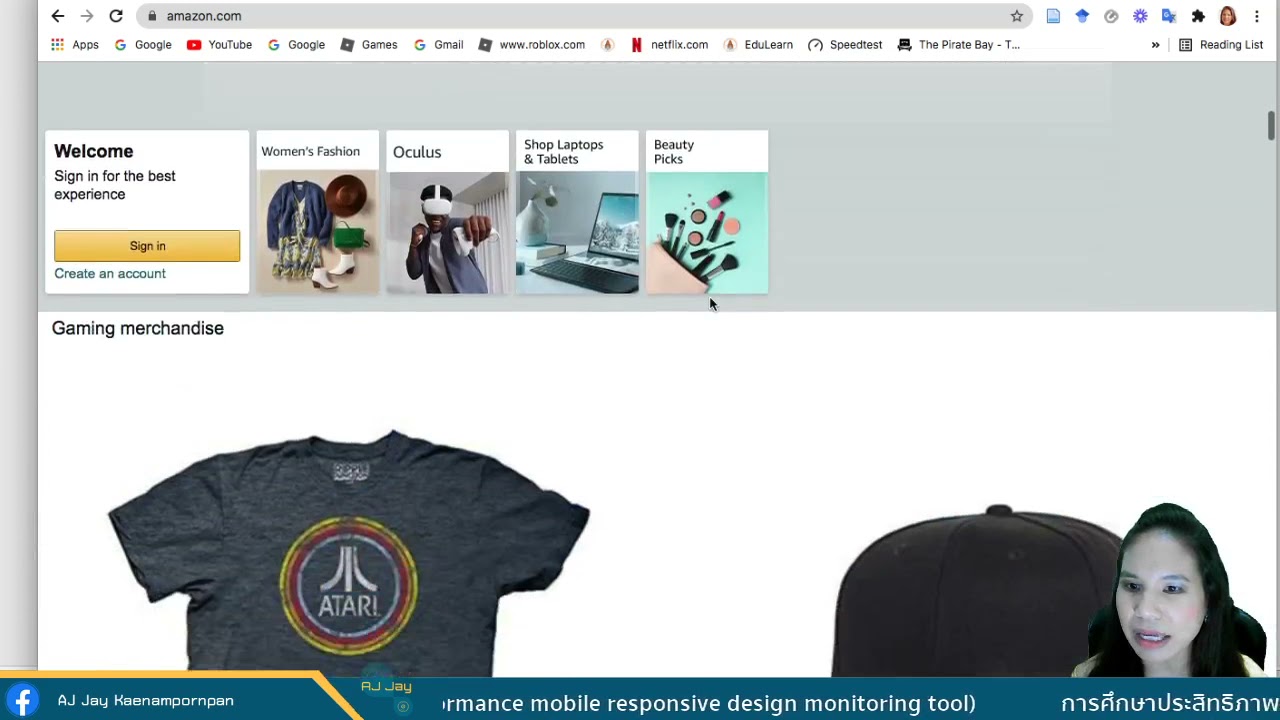Viewport: 1280px width, 720px height.
Task: Open the EduLearn bookmark
Action: 758,45
